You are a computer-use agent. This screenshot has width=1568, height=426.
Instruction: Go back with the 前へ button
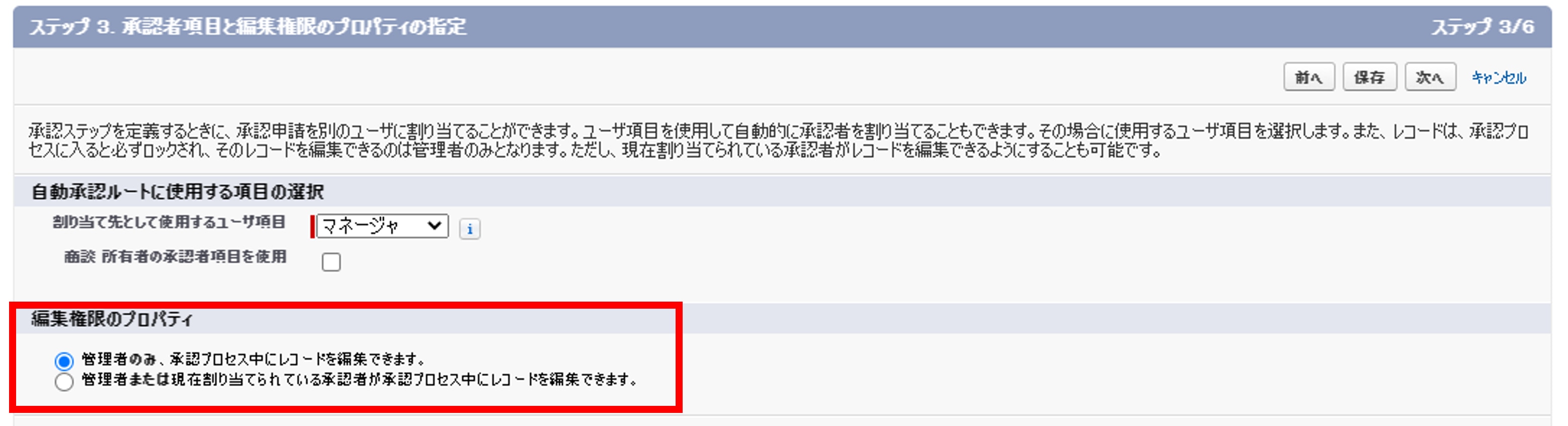click(1309, 78)
